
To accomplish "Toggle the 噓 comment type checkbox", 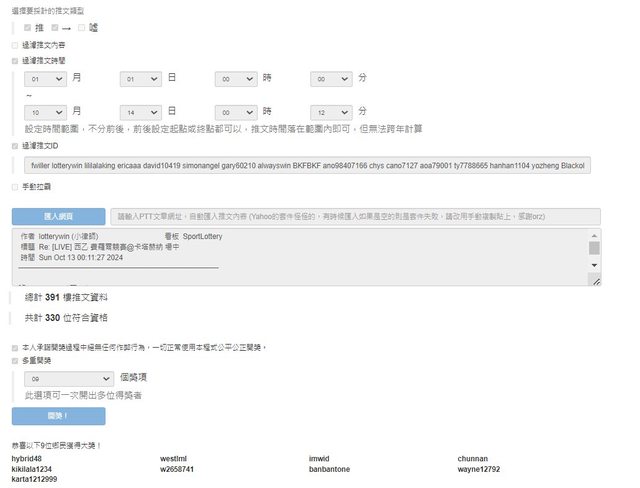I will [x=82, y=26].
